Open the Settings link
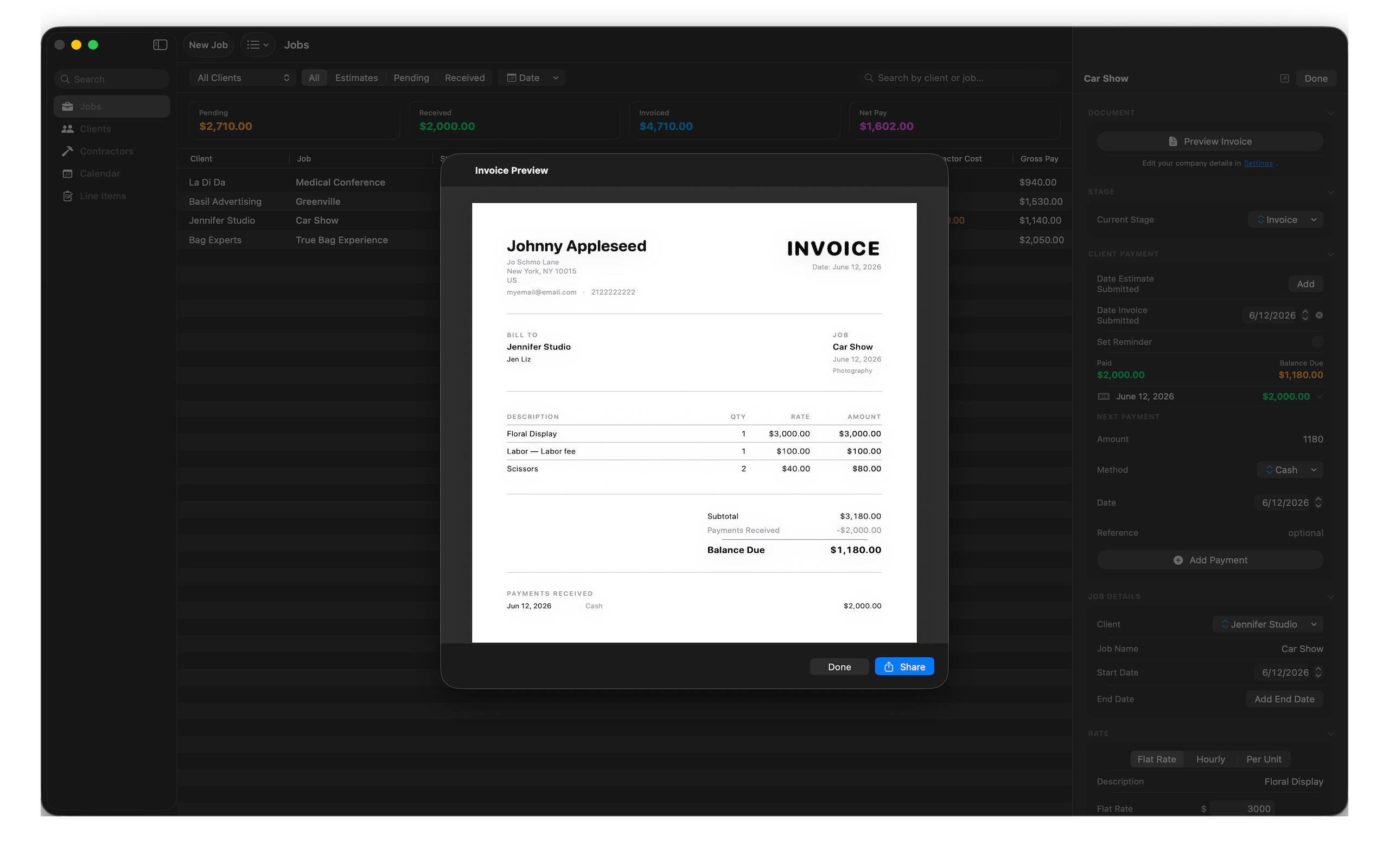This screenshot has width=1389, height=868. 1258,163
